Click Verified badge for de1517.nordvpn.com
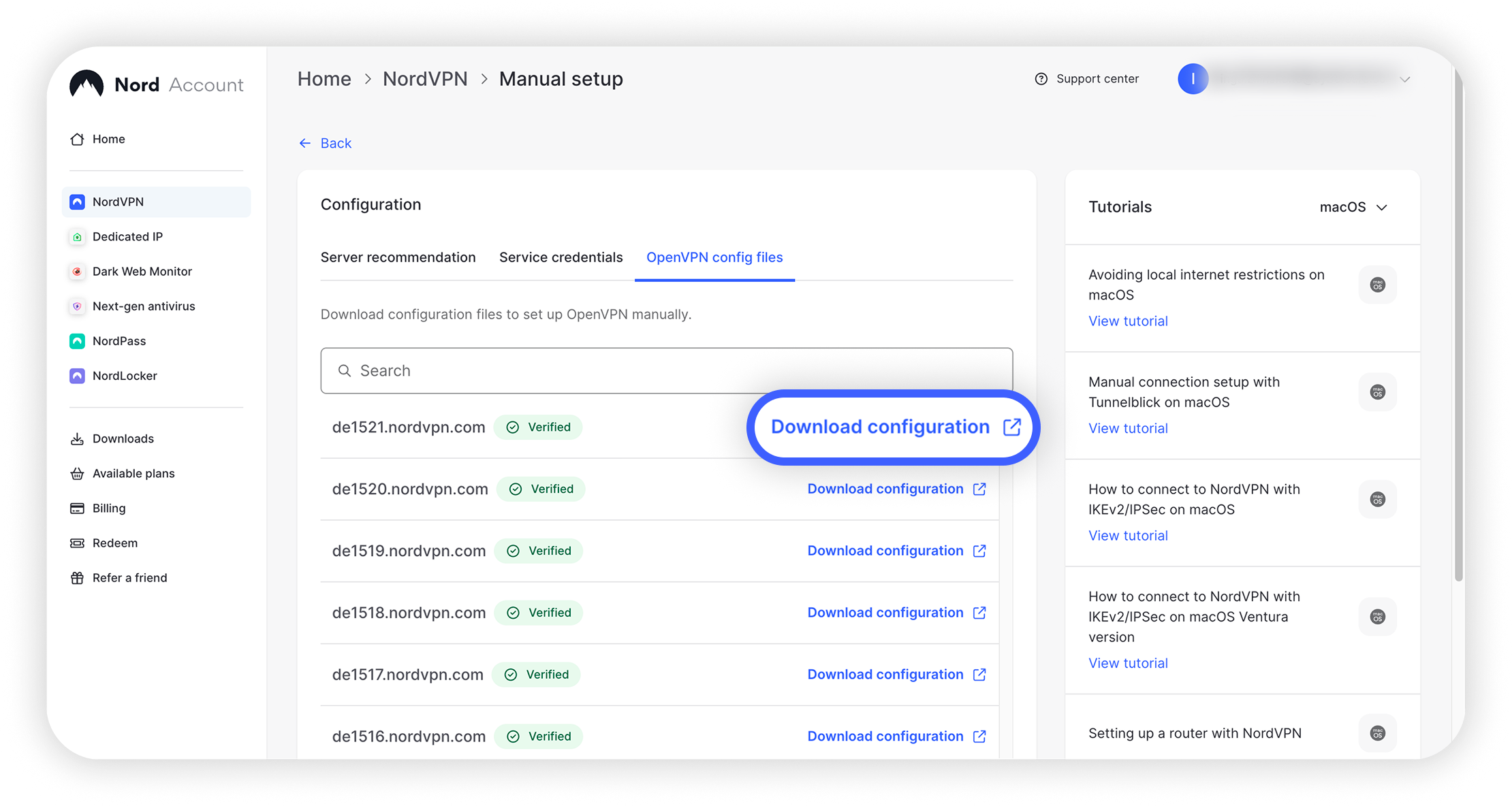 pyautogui.click(x=536, y=675)
